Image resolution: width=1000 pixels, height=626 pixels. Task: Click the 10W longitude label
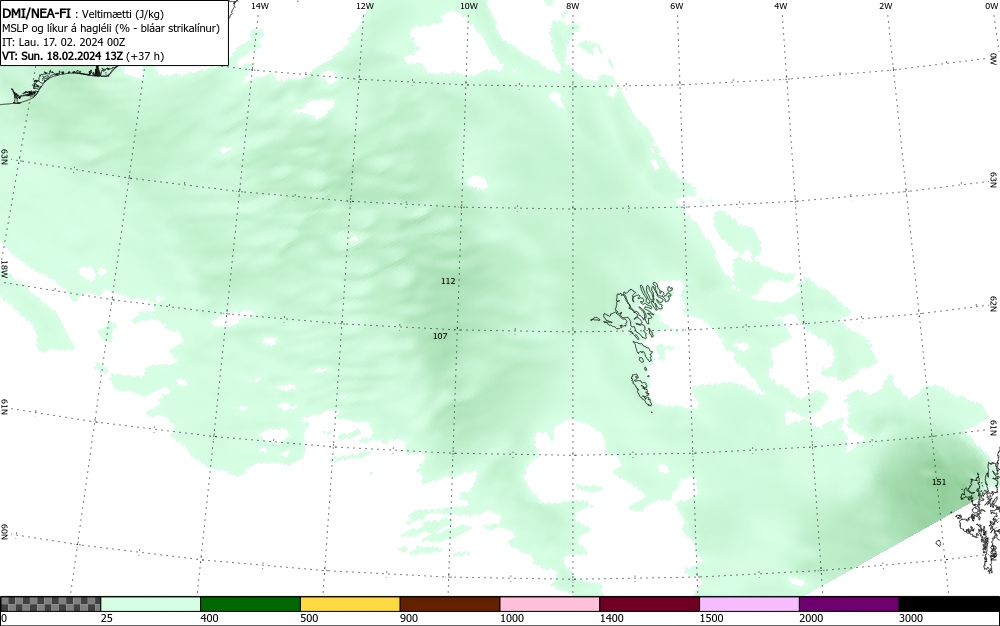tap(469, 6)
